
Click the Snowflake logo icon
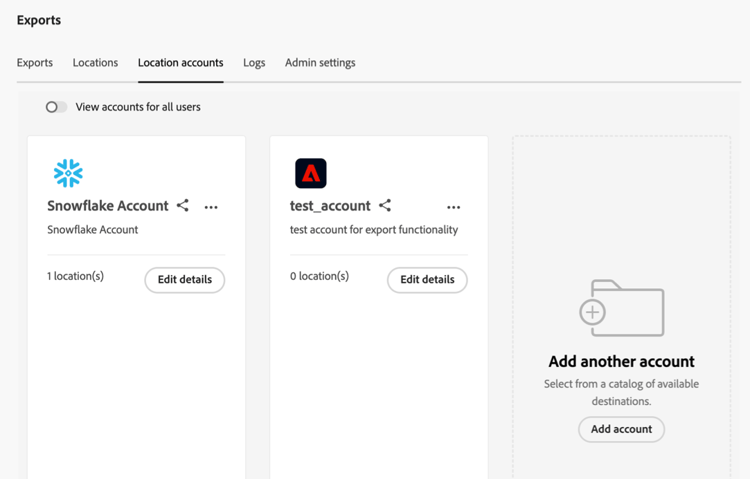pyautogui.click(x=68, y=173)
